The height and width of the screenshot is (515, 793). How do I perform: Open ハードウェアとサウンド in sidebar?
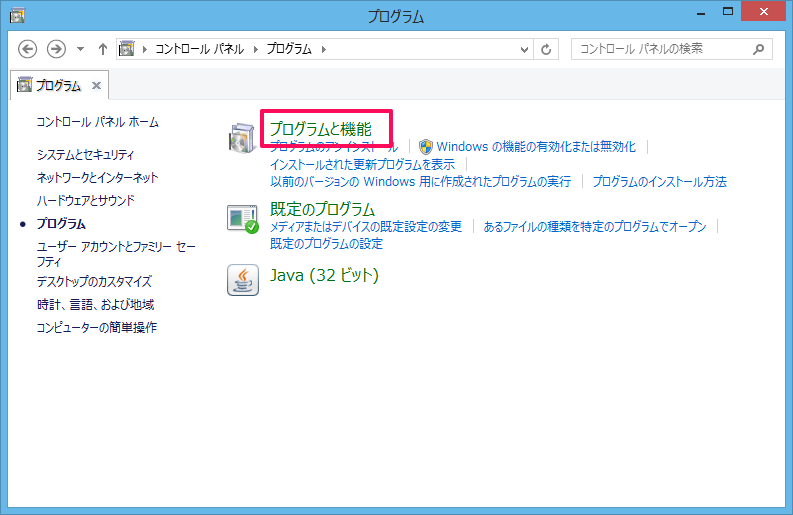point(85,201)
